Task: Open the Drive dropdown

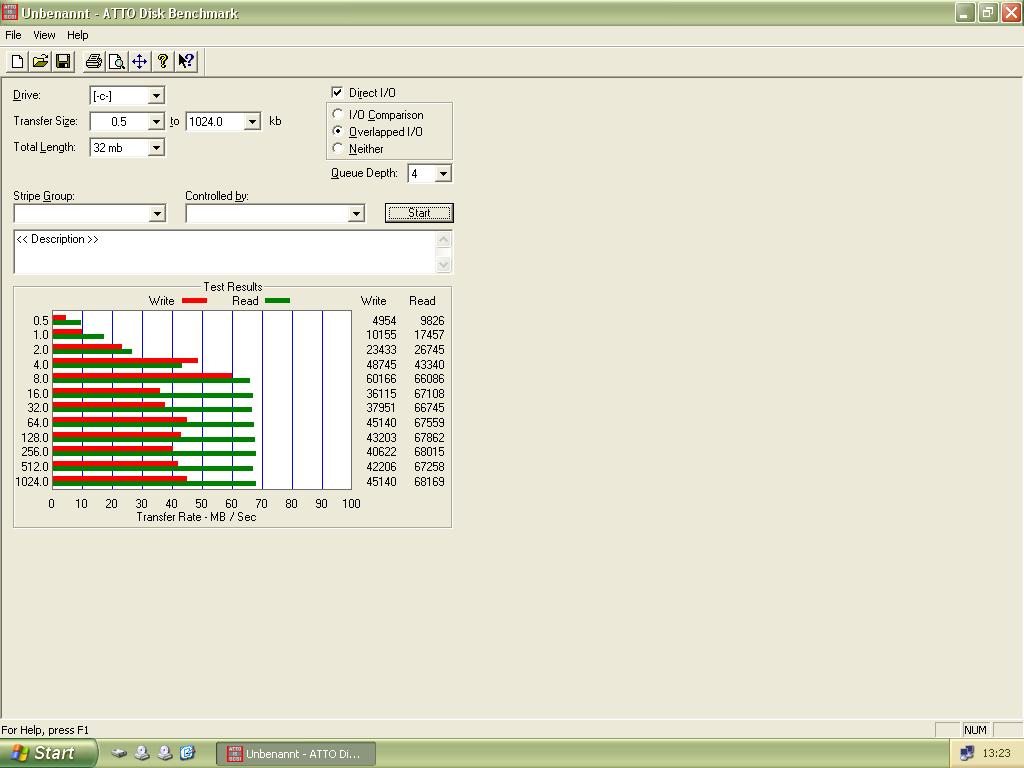Action: [x=156, y=96]
